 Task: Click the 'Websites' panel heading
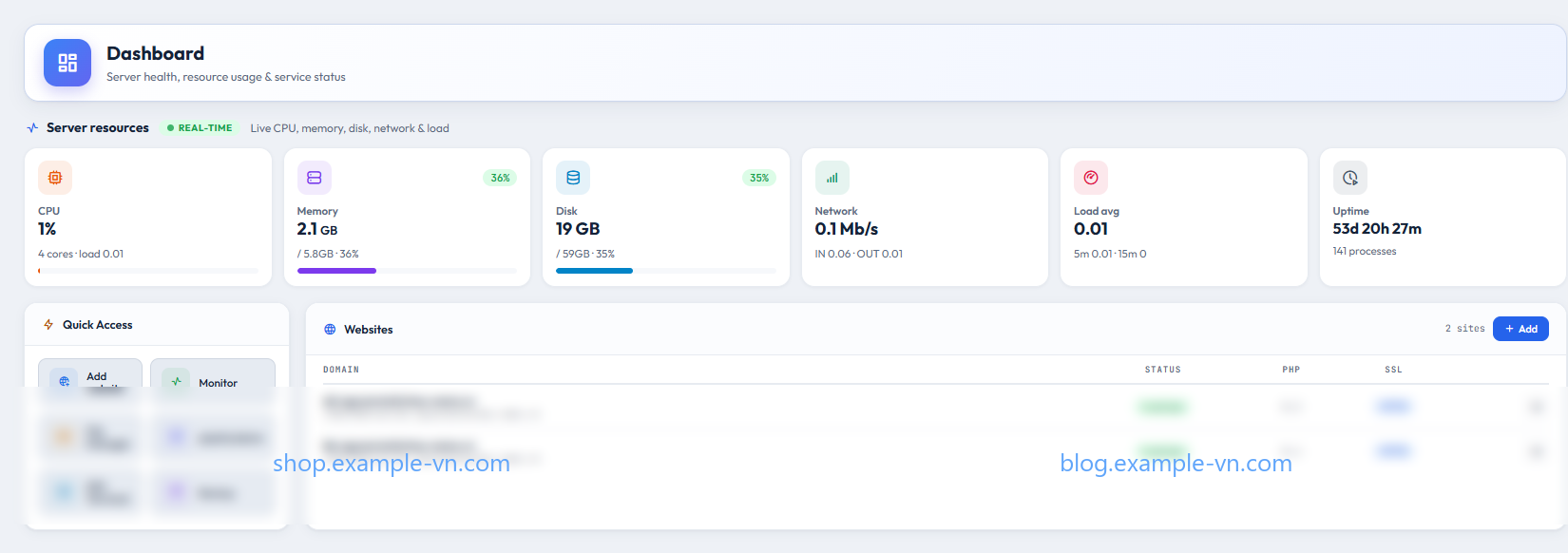tap(369, 330)
